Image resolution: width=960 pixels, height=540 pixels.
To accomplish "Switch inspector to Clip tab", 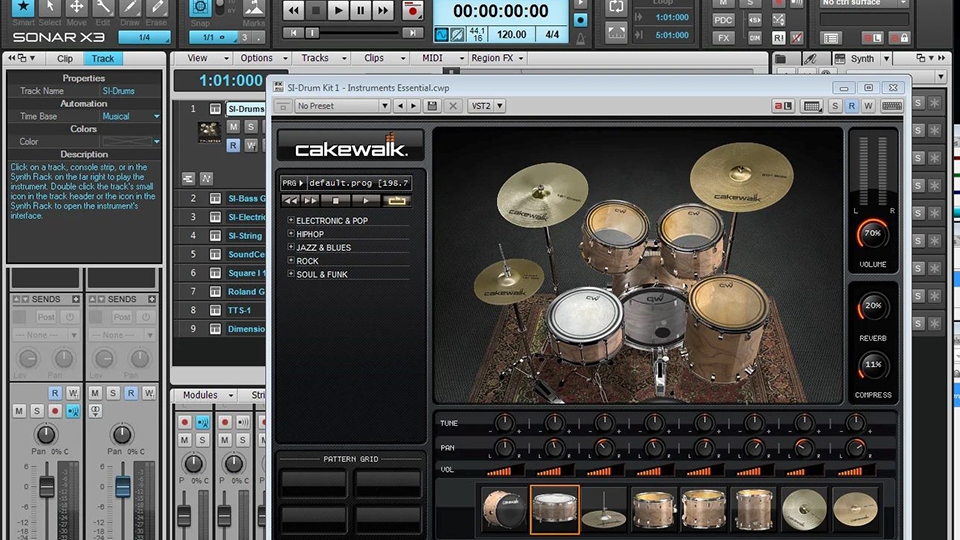I will (x=65, y=59).
